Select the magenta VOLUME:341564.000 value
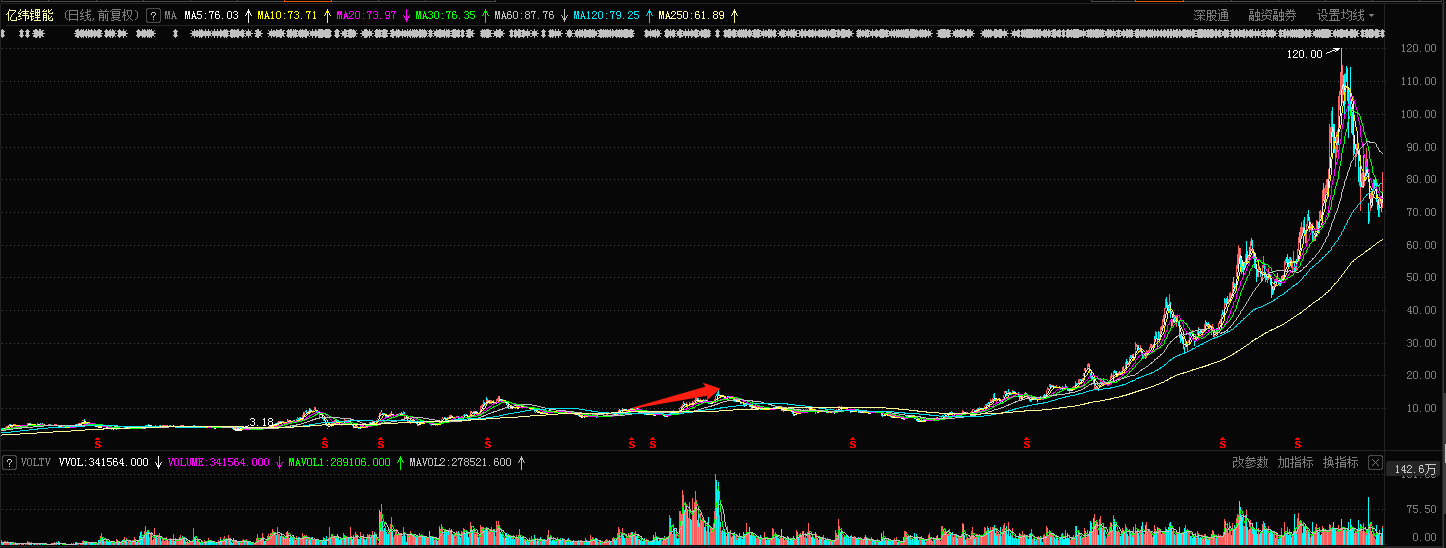This screenshot has width=1446, height=548. pyautogui.click(x=218, y=462)
